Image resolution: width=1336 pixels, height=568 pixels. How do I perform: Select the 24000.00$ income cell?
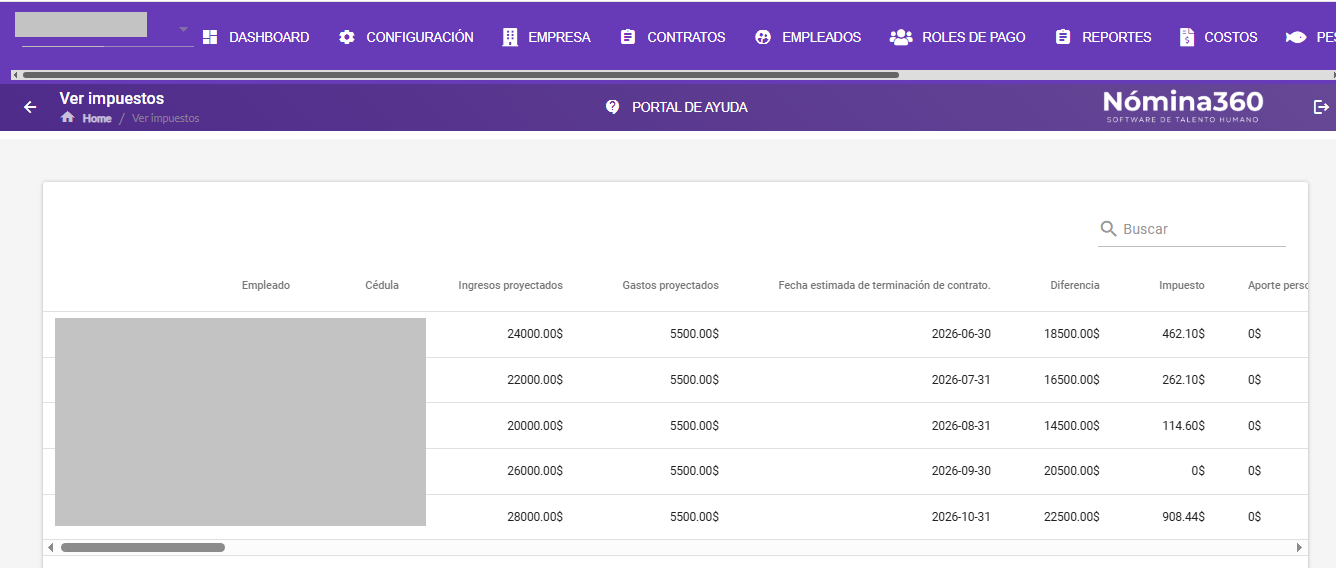tap(535, 334)
